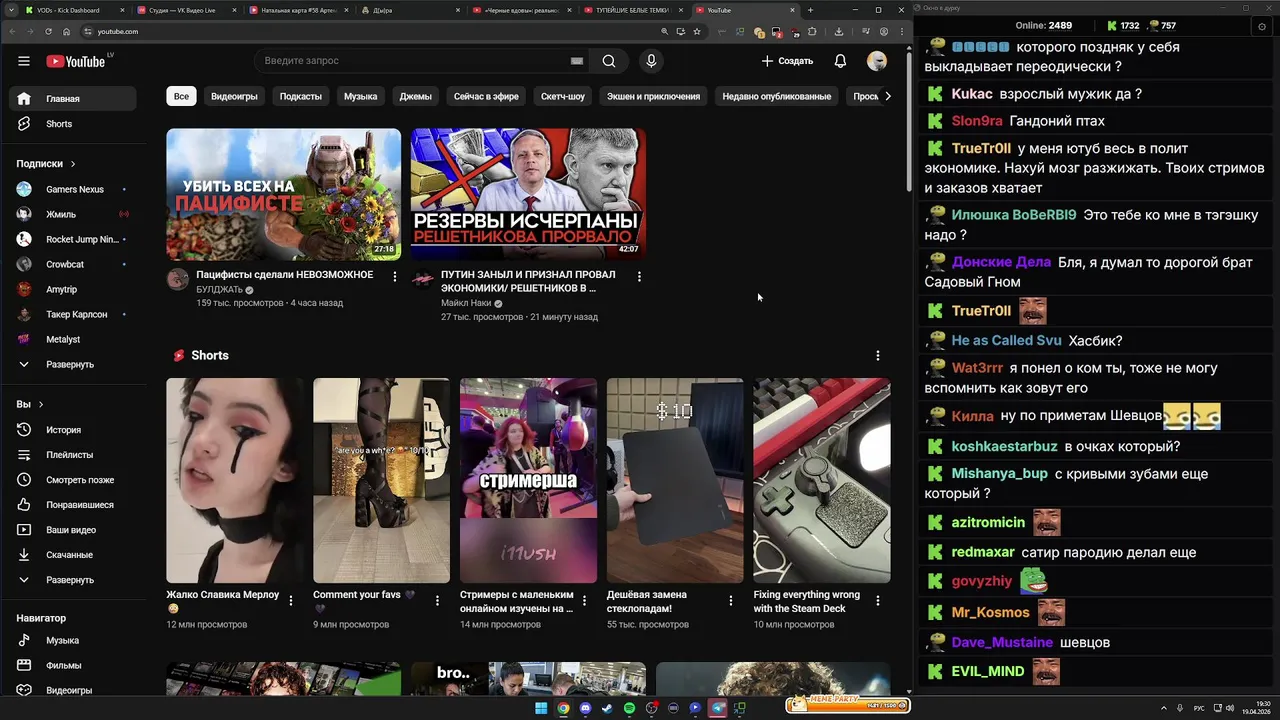
Task: Open the Майкл Наки channel name
Action: click(466, 303)
